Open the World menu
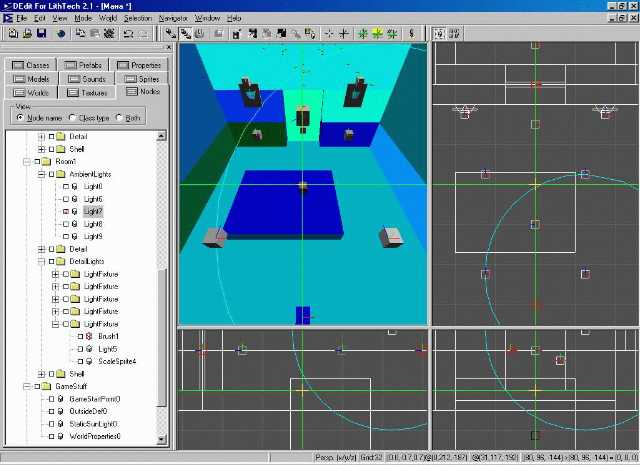 [108, 18]
